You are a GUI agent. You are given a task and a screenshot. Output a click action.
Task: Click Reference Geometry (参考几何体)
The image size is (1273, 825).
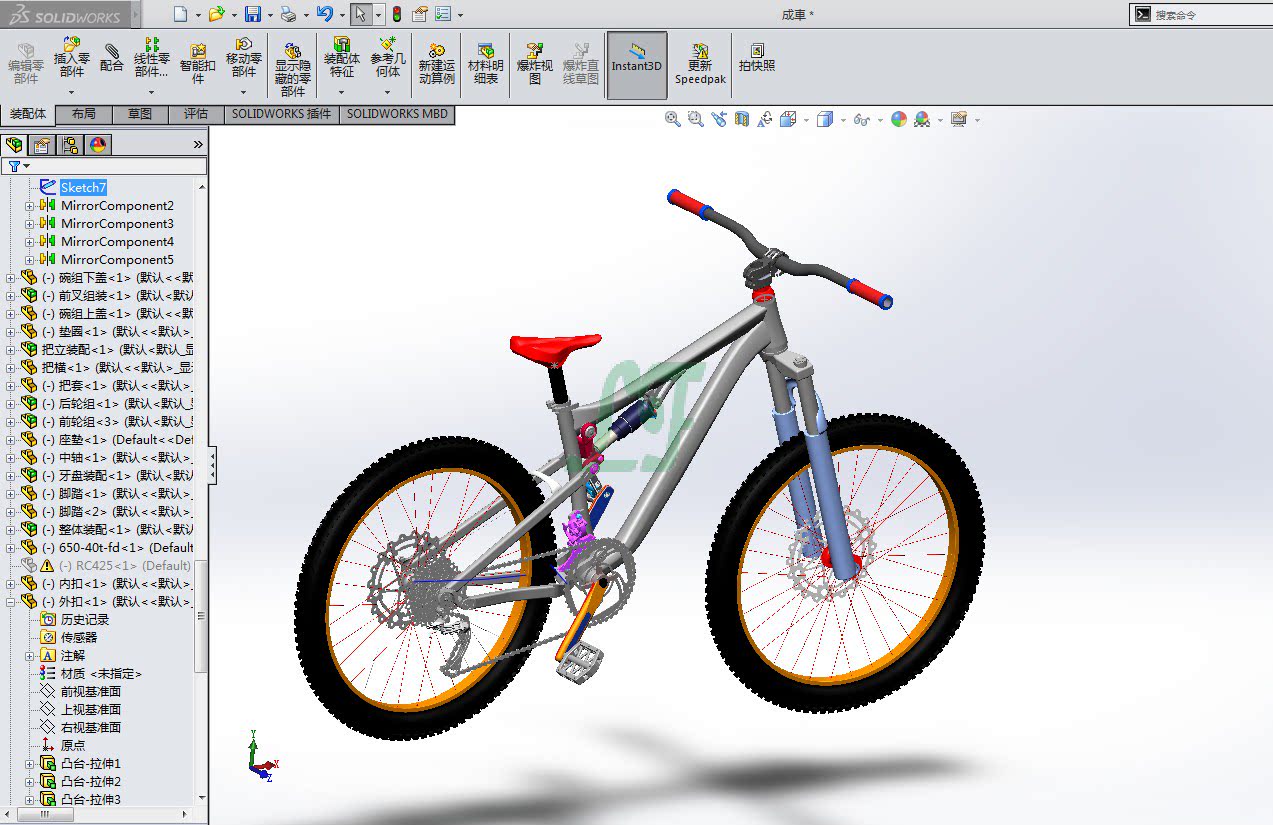[387, 57]
